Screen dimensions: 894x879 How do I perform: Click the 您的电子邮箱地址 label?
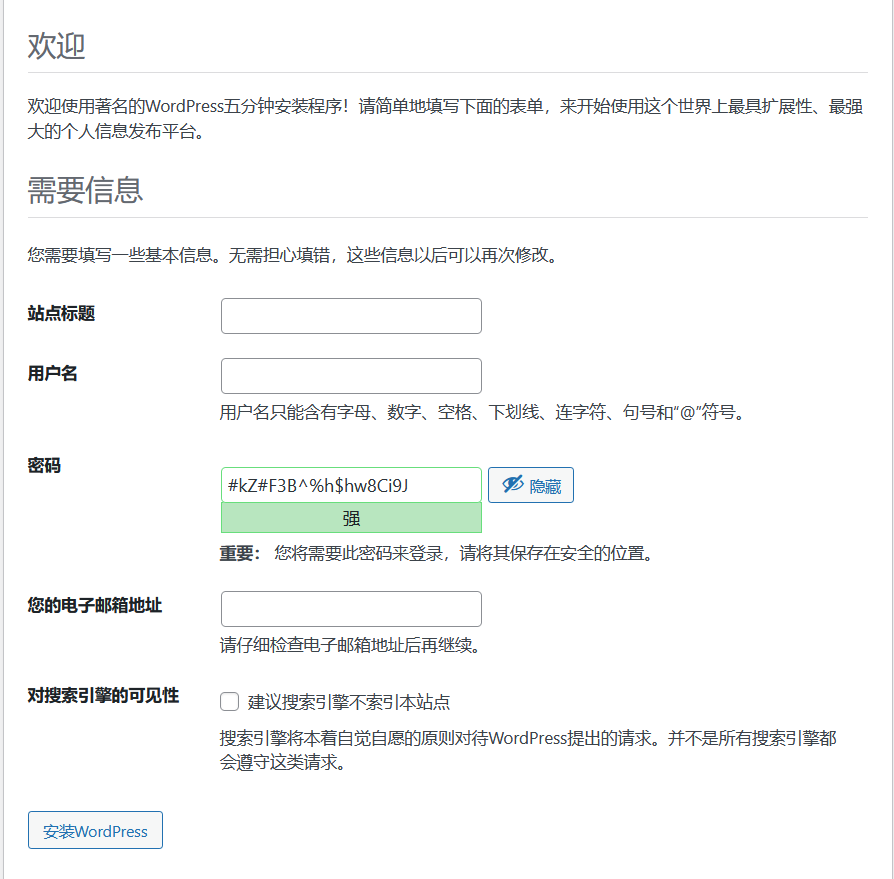pos(95,605)
